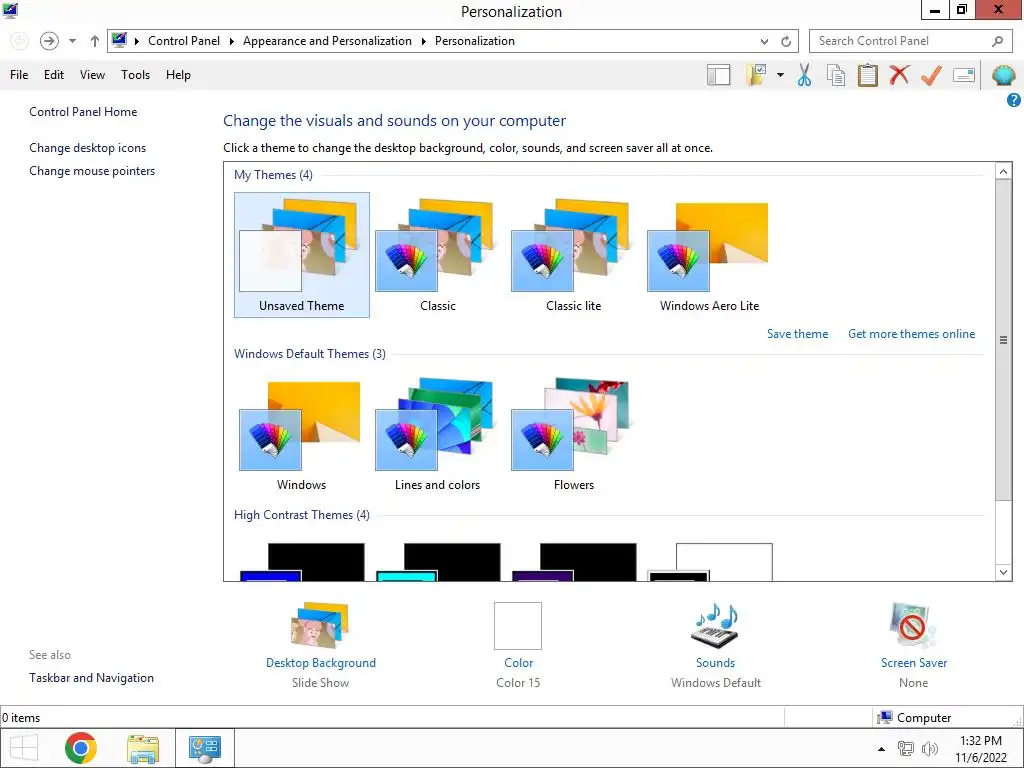Select the Unsaved Theme
This screenshot has height=768, width=1024.
(302, 255)
